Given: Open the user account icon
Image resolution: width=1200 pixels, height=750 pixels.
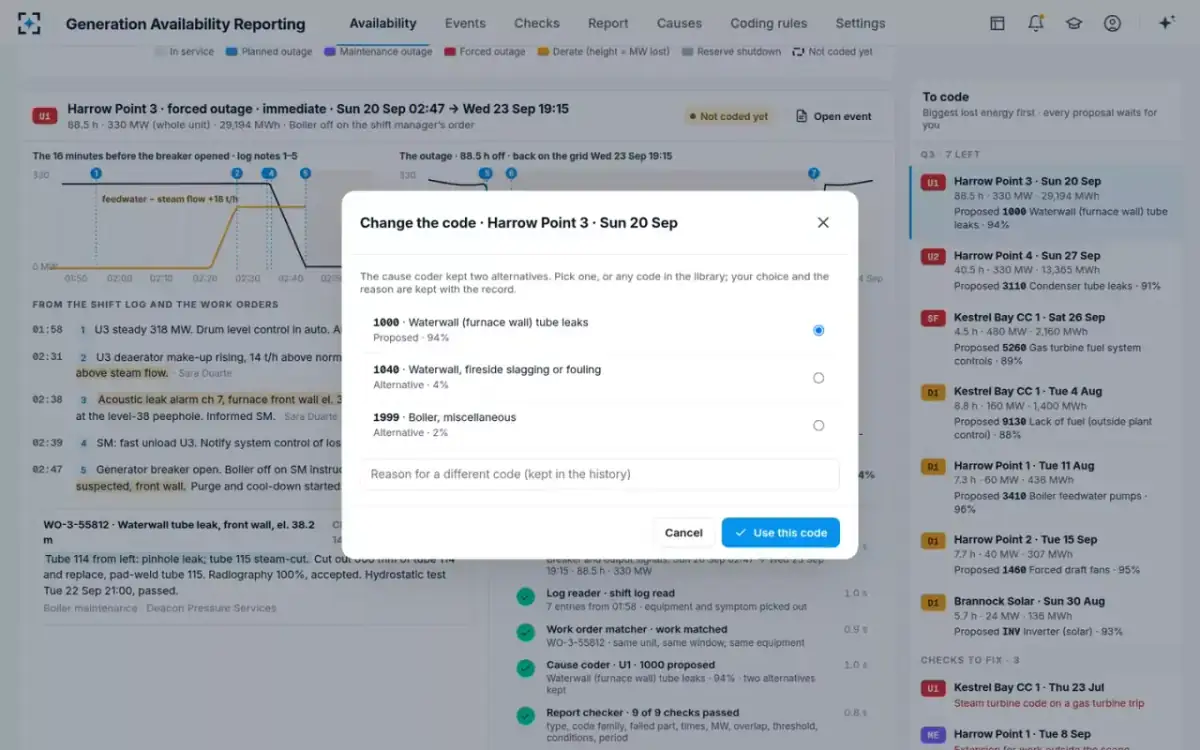Looking at the screenshot, I should pyautogui.click(x=1112, y=23).
